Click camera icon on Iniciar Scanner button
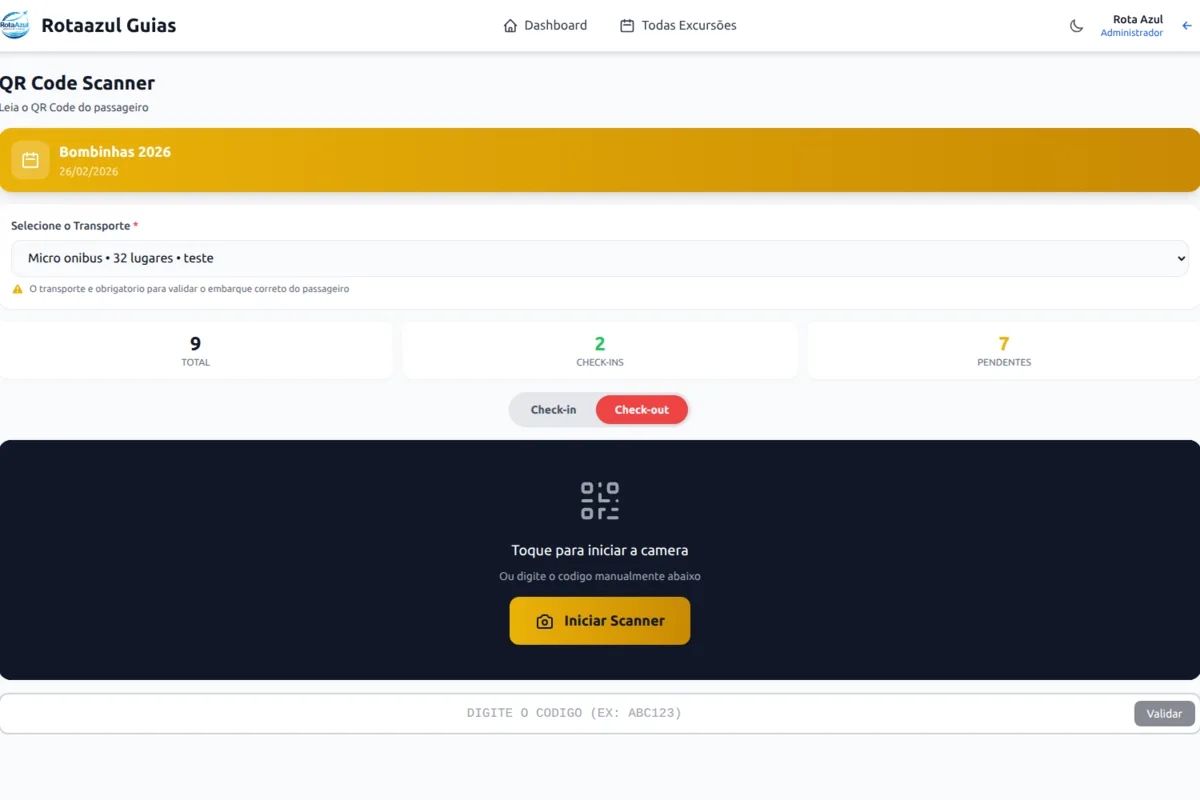Screen dimensions: 1200x800 545,621
